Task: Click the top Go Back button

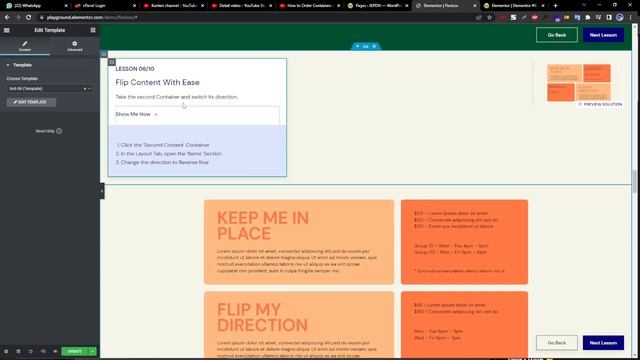Action: point(557,35)
